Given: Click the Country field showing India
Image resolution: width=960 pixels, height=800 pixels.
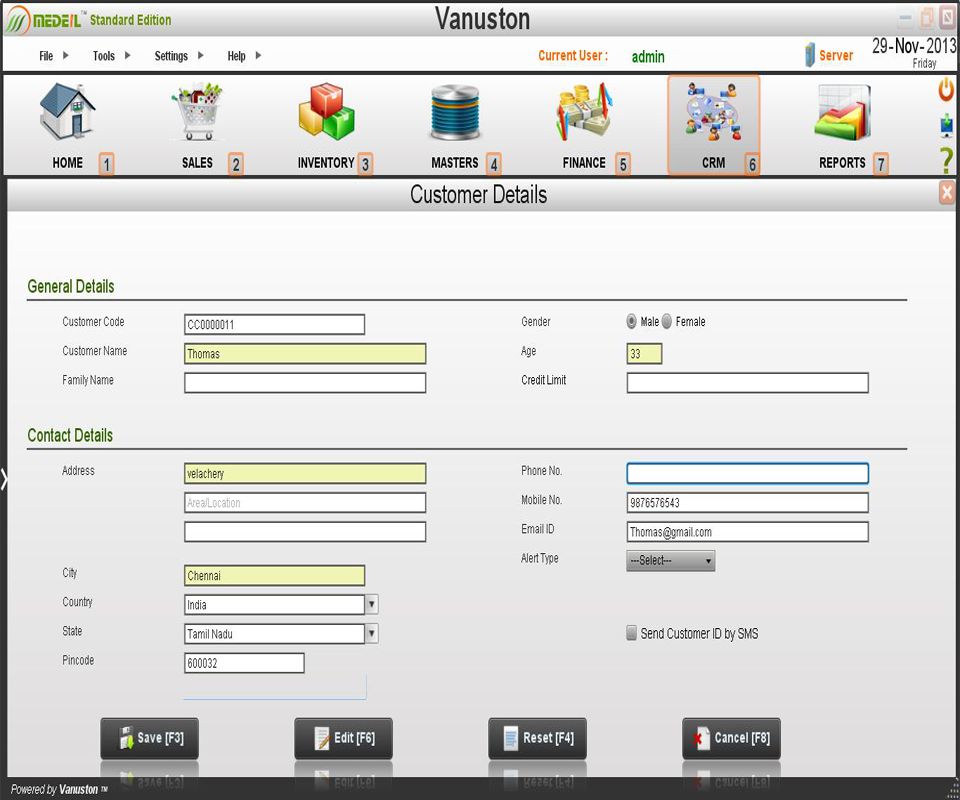Looking at the screenshot, I should 274,605.
